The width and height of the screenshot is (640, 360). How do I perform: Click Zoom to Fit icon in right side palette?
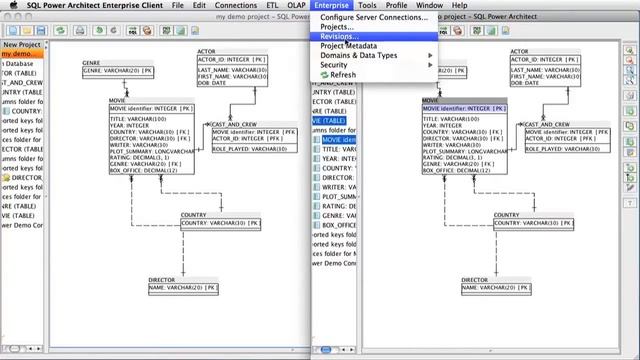pos(630,80)
